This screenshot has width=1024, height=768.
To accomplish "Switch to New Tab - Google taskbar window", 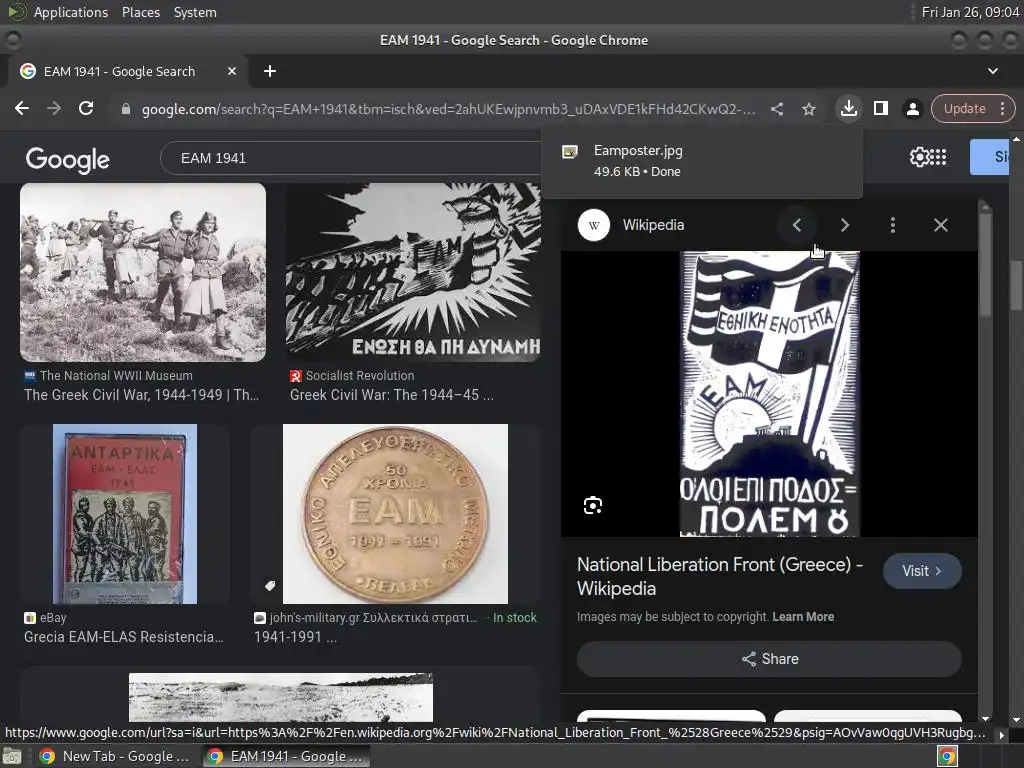I will click(115, 756).
